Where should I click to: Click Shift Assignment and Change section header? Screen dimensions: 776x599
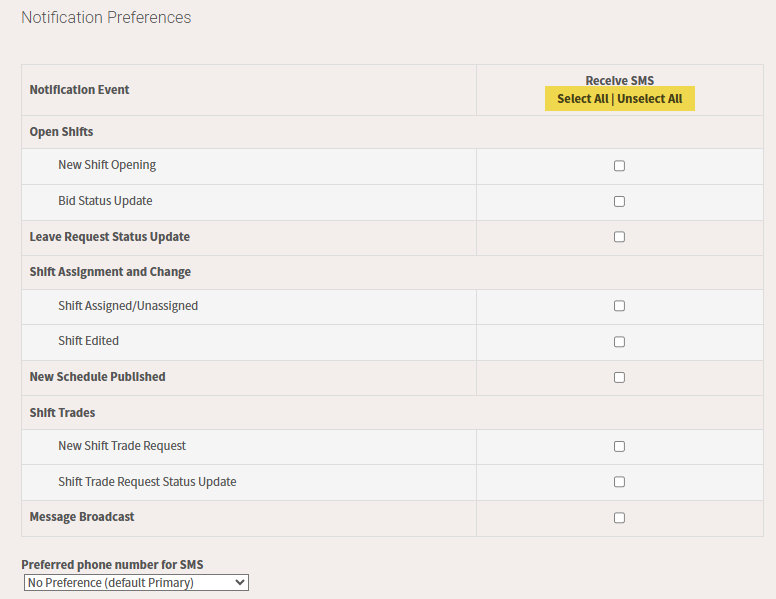(x=110, y=272)
